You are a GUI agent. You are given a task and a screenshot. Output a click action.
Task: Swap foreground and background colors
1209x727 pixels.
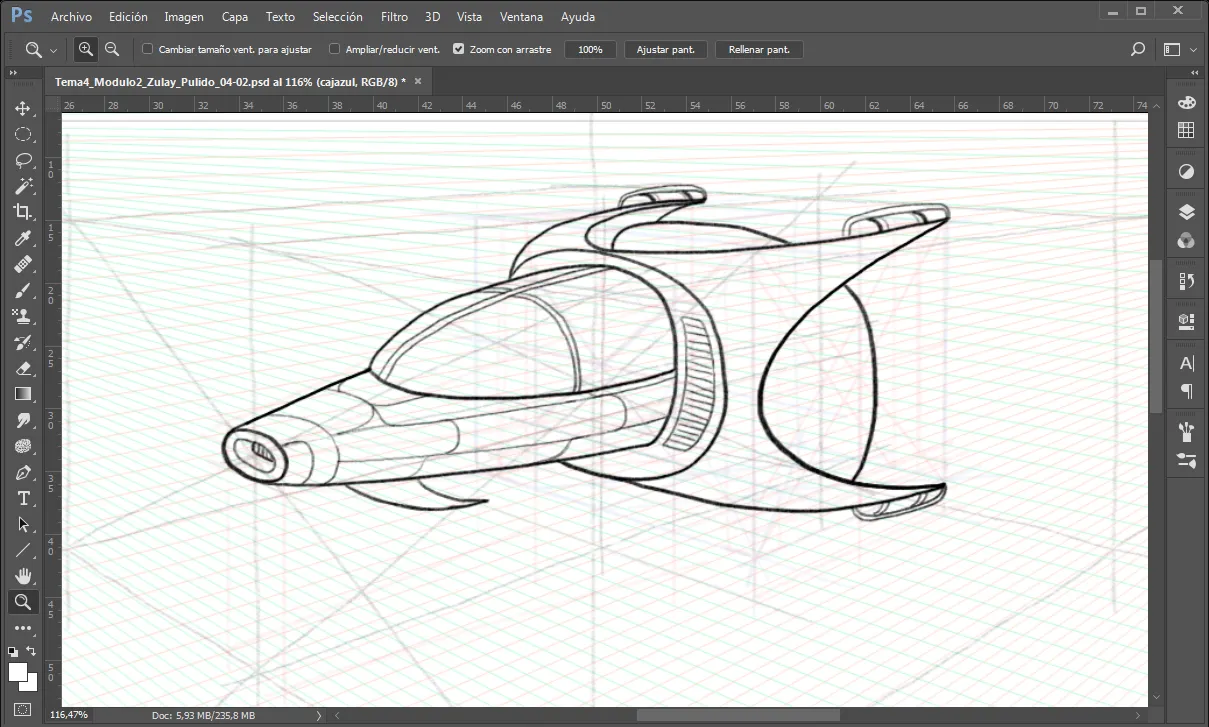point(31,651)
